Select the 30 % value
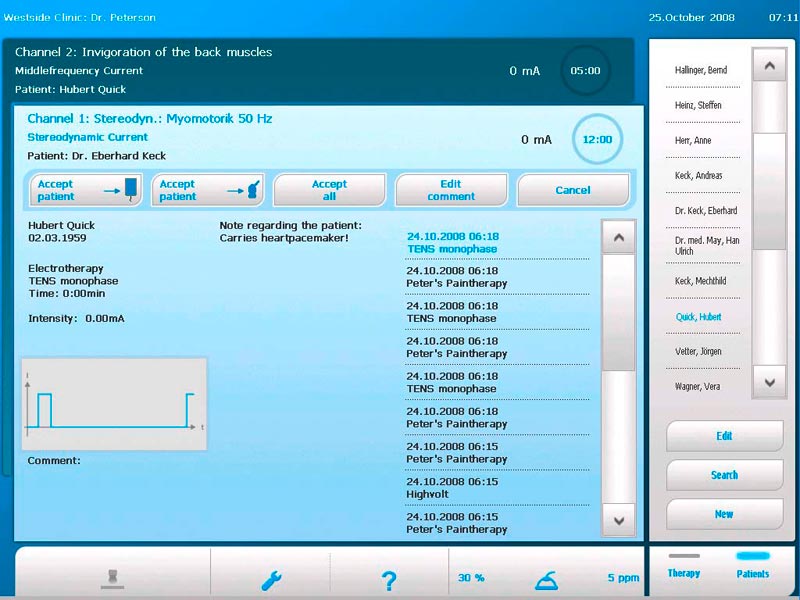 click(x=471, y=578)
